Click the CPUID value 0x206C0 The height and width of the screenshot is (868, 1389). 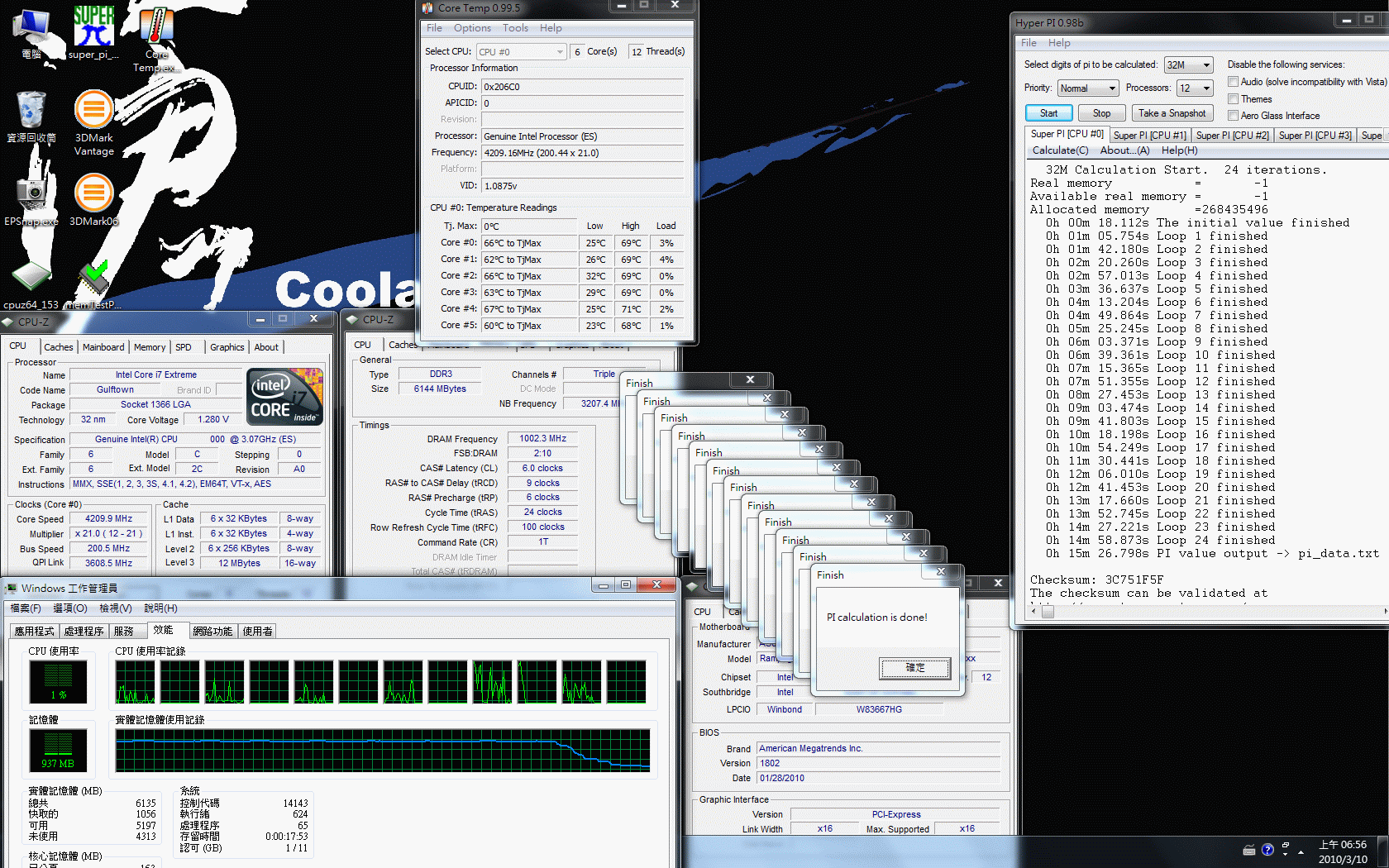click(583, 87)
